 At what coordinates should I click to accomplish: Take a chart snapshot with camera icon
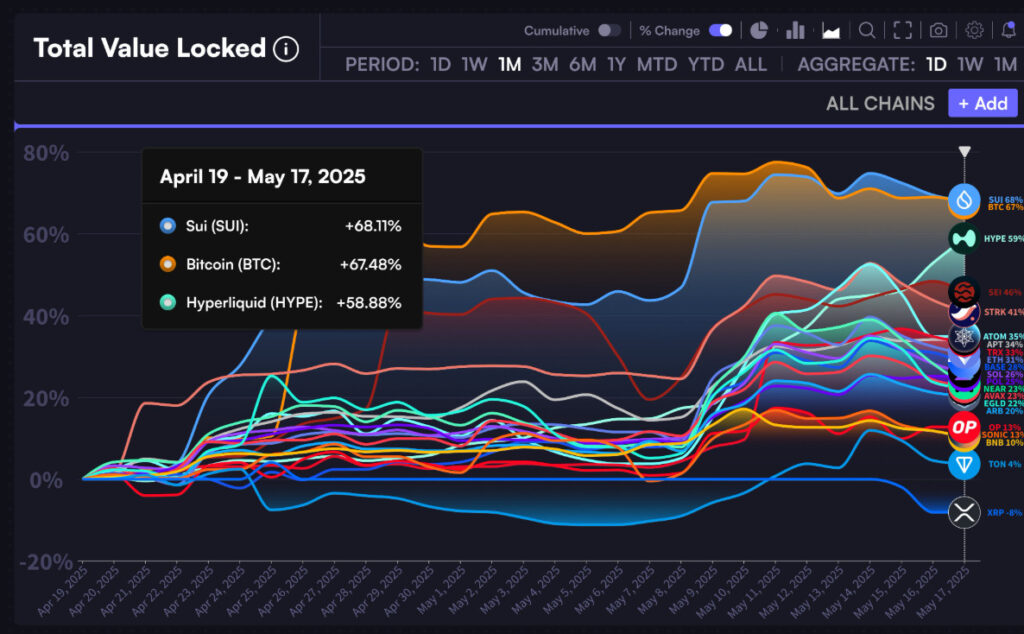[x=938, y=31]
